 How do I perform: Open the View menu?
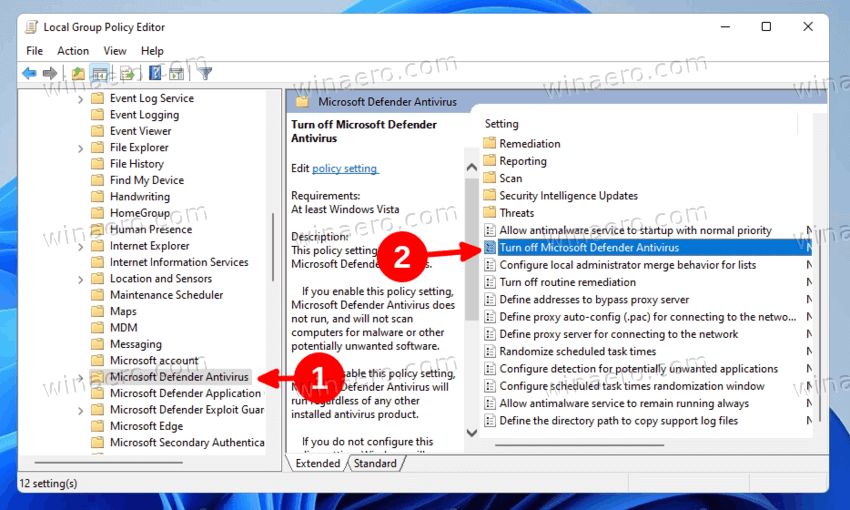[x=115, y=51]
